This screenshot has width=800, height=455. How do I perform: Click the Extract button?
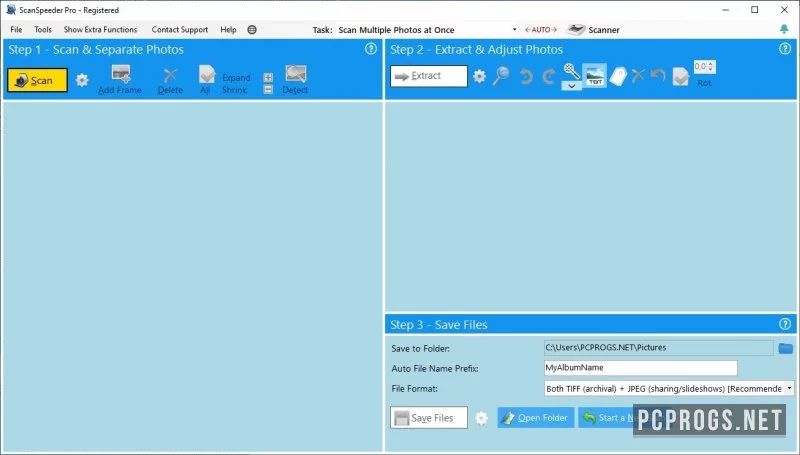[x=429, y=76]
